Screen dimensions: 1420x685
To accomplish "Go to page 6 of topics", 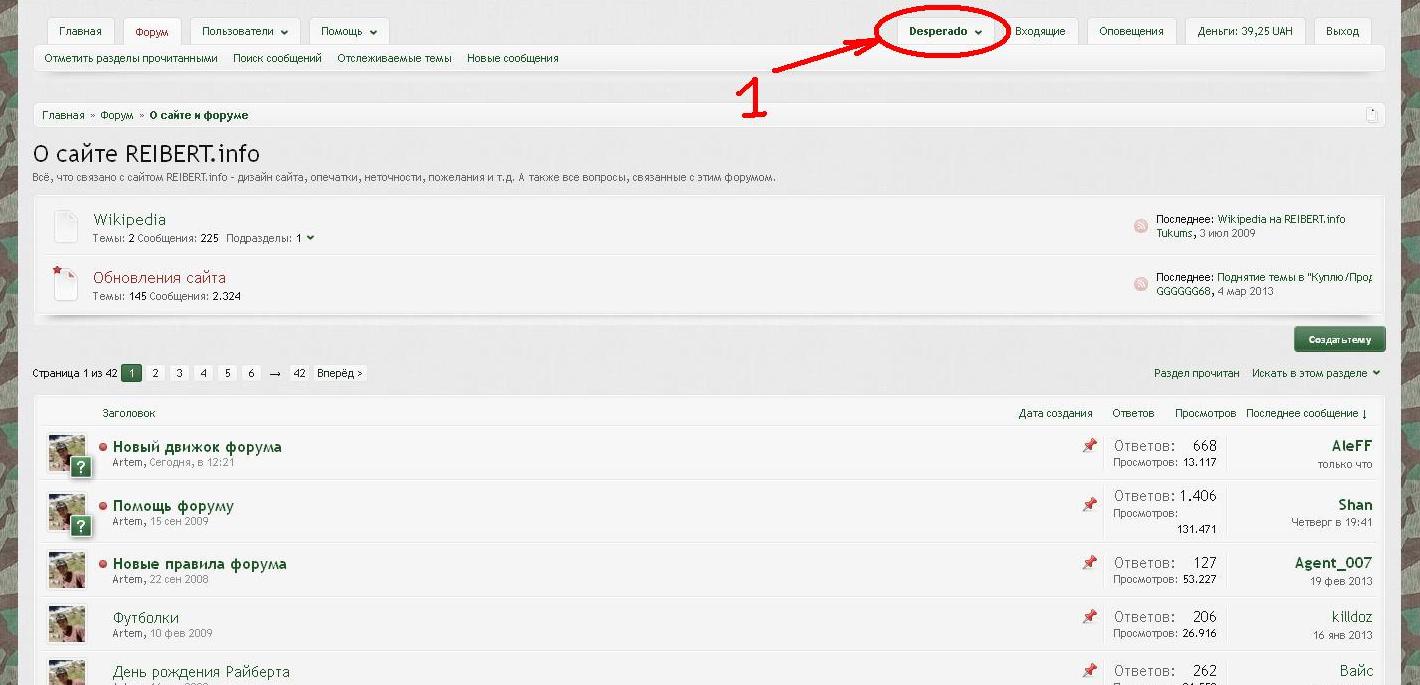I will [252, 373].
